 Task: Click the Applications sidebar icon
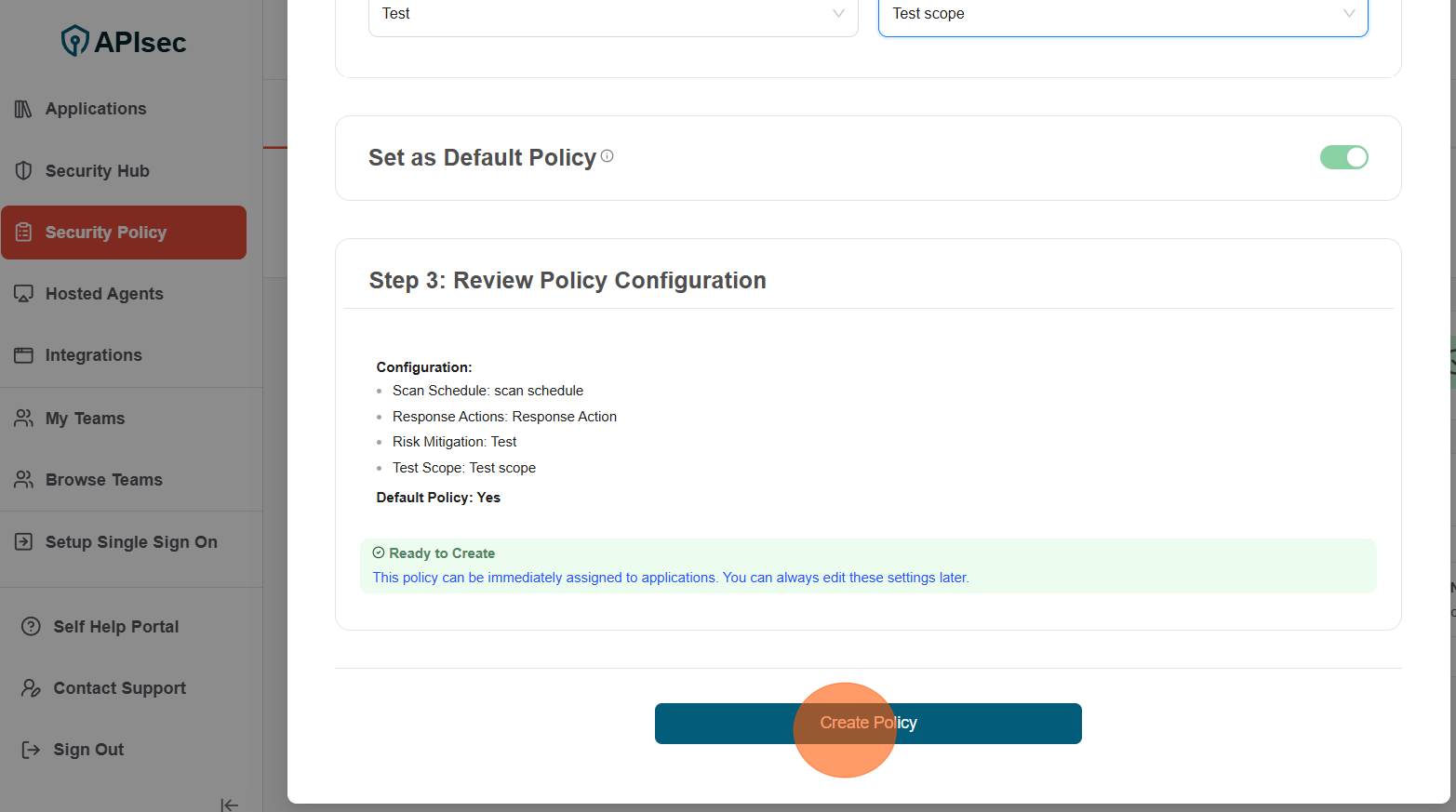[24, 109]
